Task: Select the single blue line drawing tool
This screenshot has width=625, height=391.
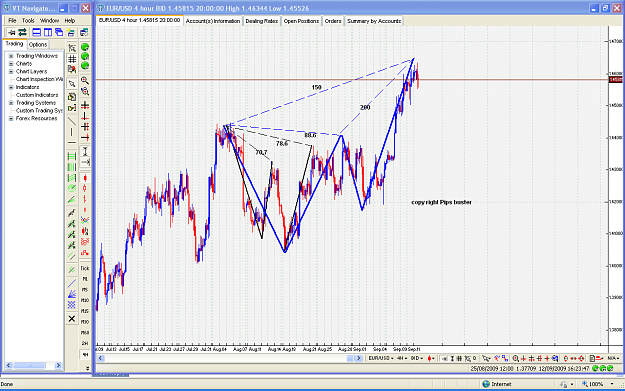Action: click(72, 283)
